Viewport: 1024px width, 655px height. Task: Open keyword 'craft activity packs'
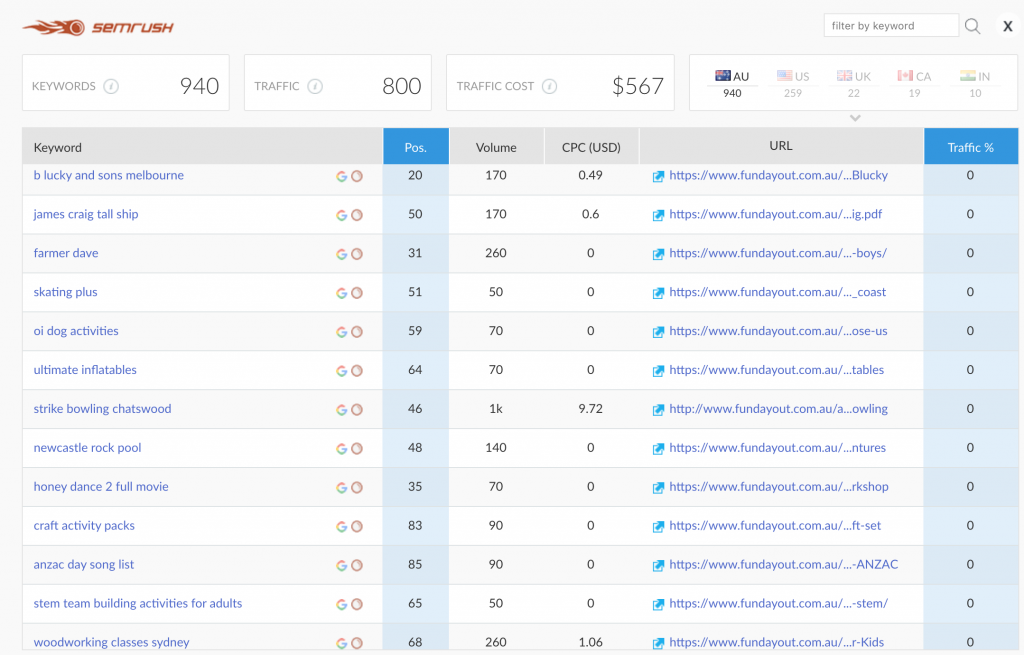[84, 526]
